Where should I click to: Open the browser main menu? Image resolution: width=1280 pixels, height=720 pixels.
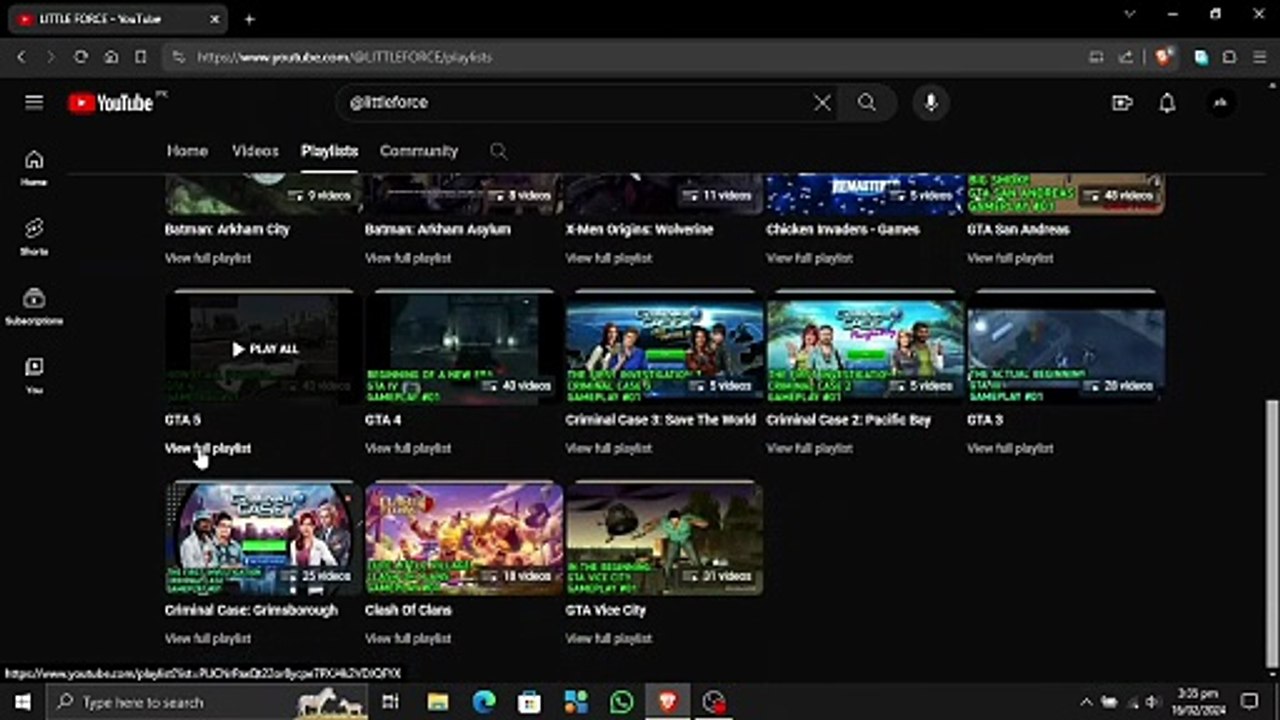(x=1258, y=57)
